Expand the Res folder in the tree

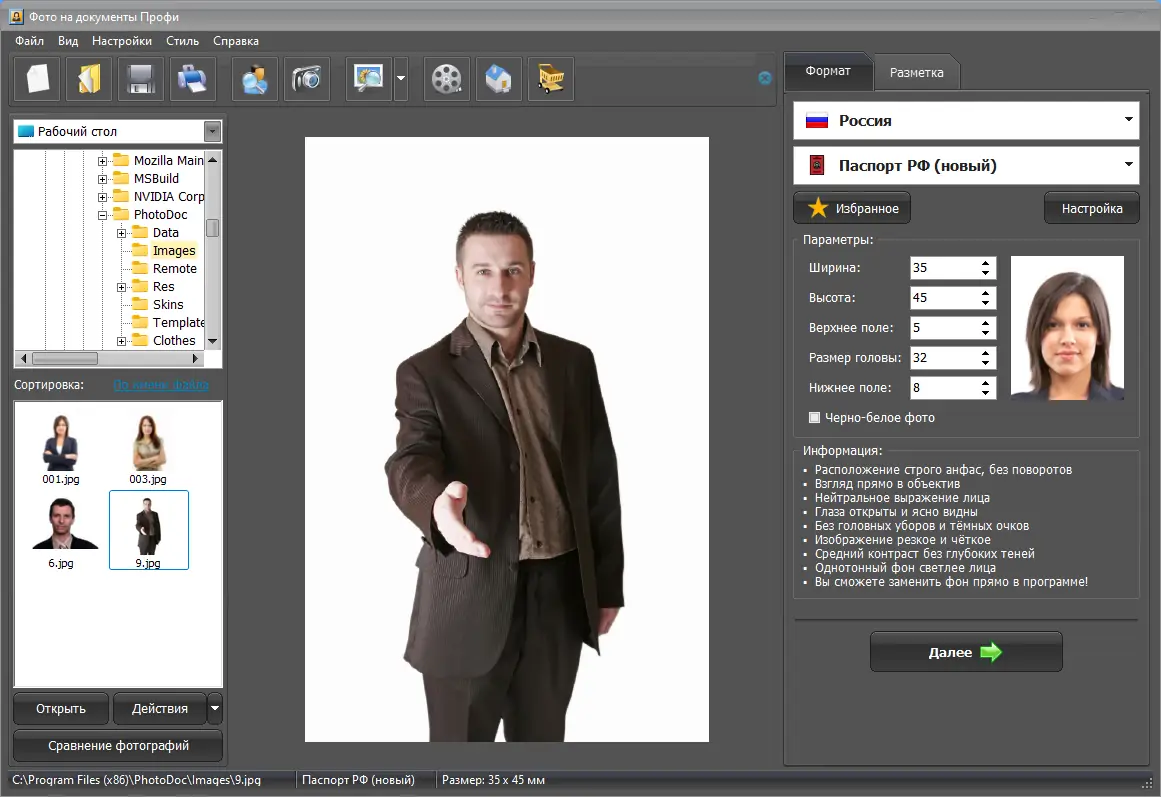pos(121,287)
